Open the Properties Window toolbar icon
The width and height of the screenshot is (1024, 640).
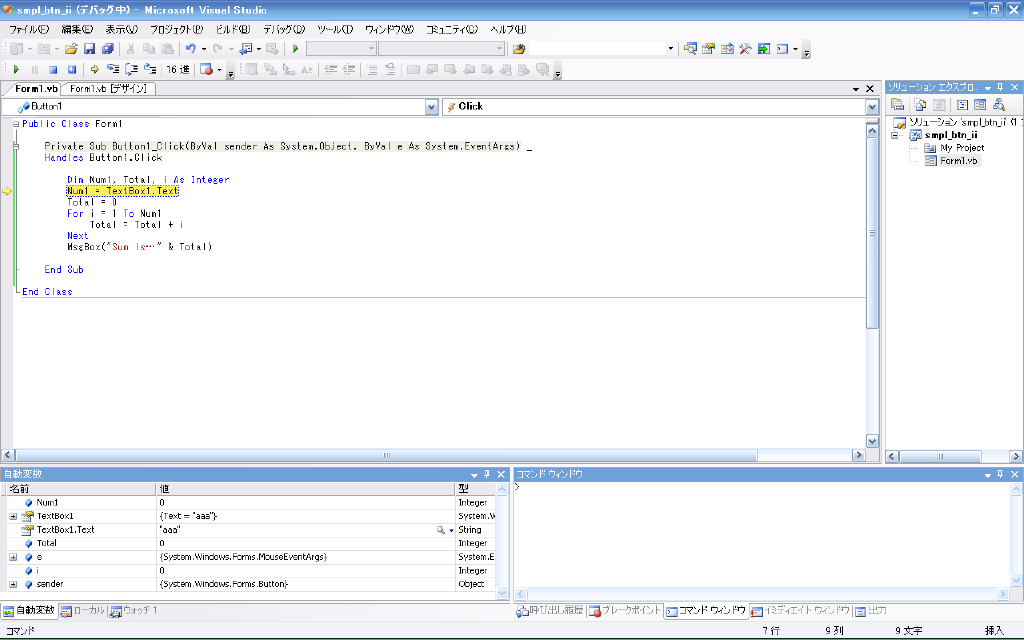tap(709, 49)
